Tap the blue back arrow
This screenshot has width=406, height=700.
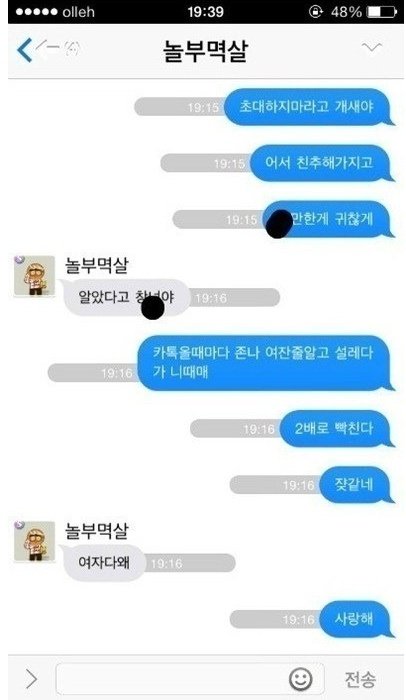tap(25, 49)
